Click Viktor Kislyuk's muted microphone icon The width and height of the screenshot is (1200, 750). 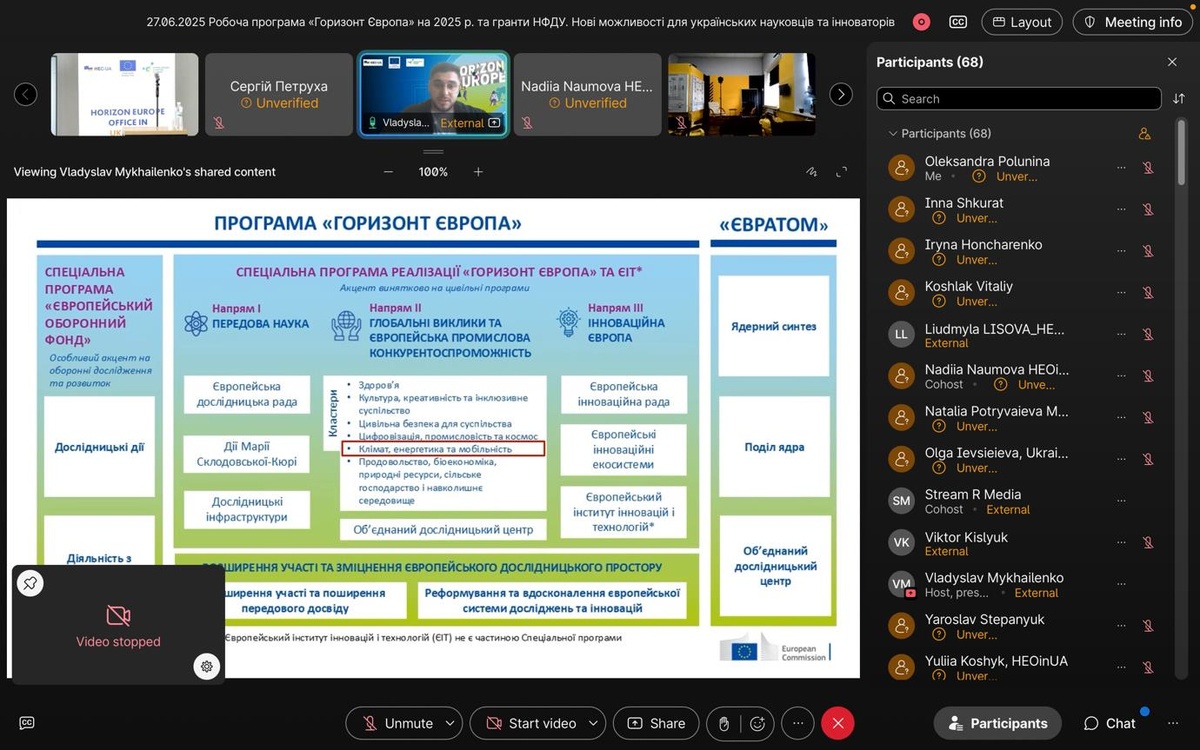click(1148, 543)
